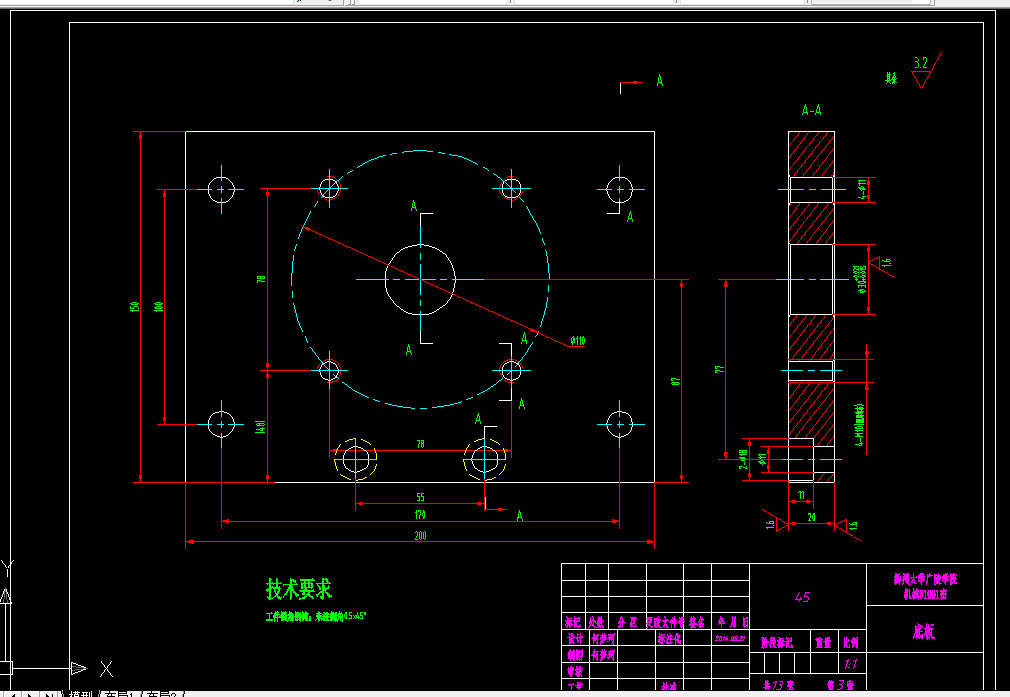Select the 设计 cell in title block
Screen dimensions: 1010x697
tap(575, 638)
